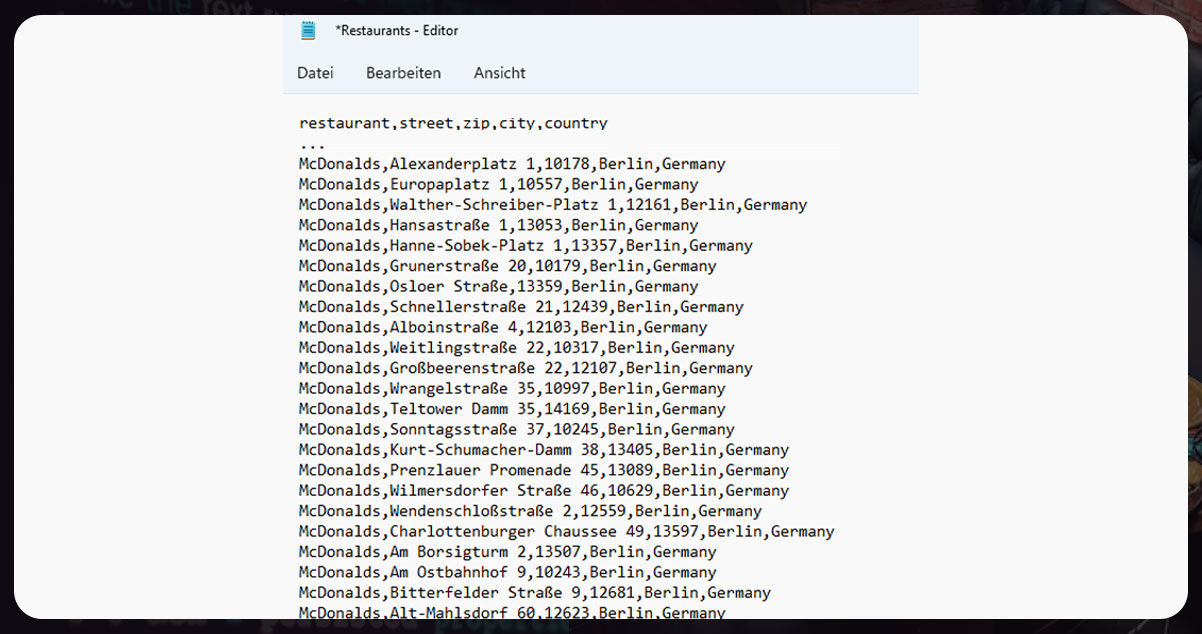Open the Ansicht menu

[x=499, y=73]
